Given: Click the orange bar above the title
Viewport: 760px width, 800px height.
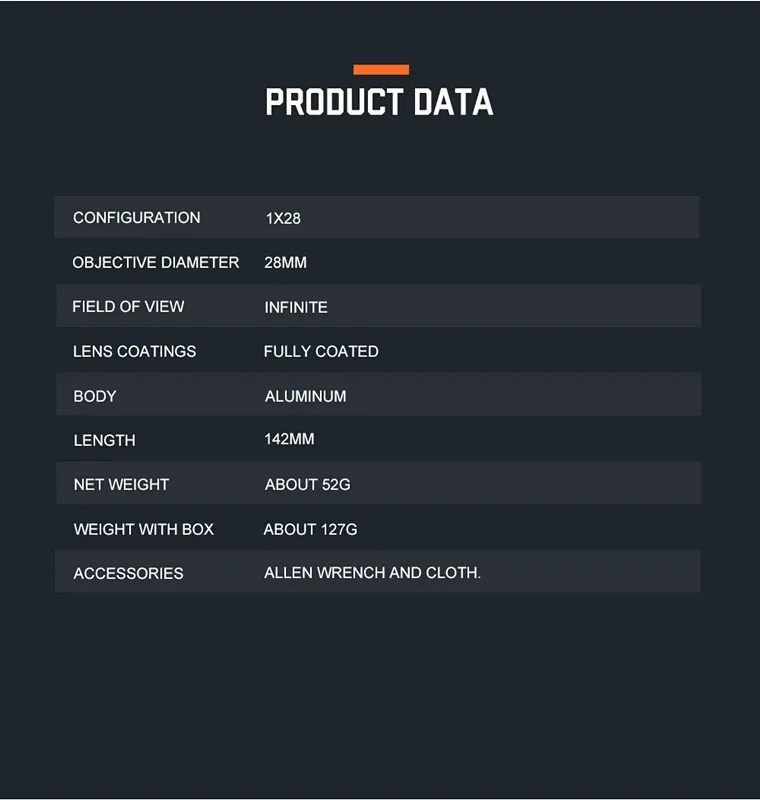Looking at the screenshot, I should pyautogui.click(x=381, y=69).
